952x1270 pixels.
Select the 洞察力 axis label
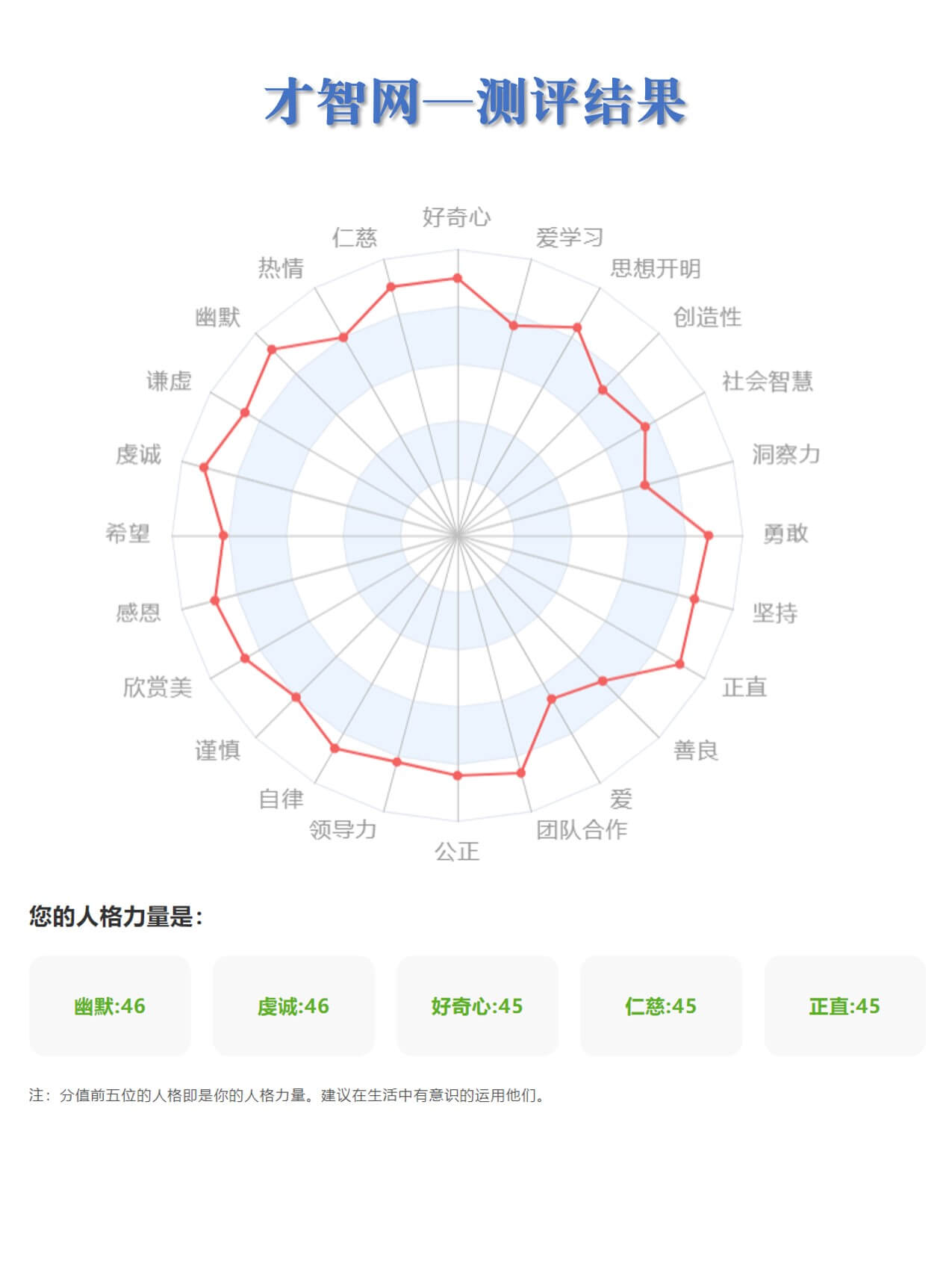click(785, 454)
